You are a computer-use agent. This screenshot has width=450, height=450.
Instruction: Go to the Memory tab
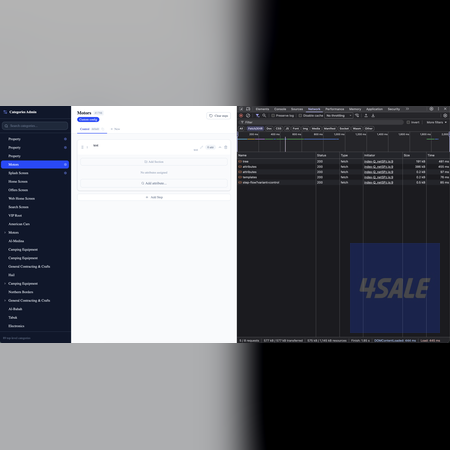click(355, 109)
